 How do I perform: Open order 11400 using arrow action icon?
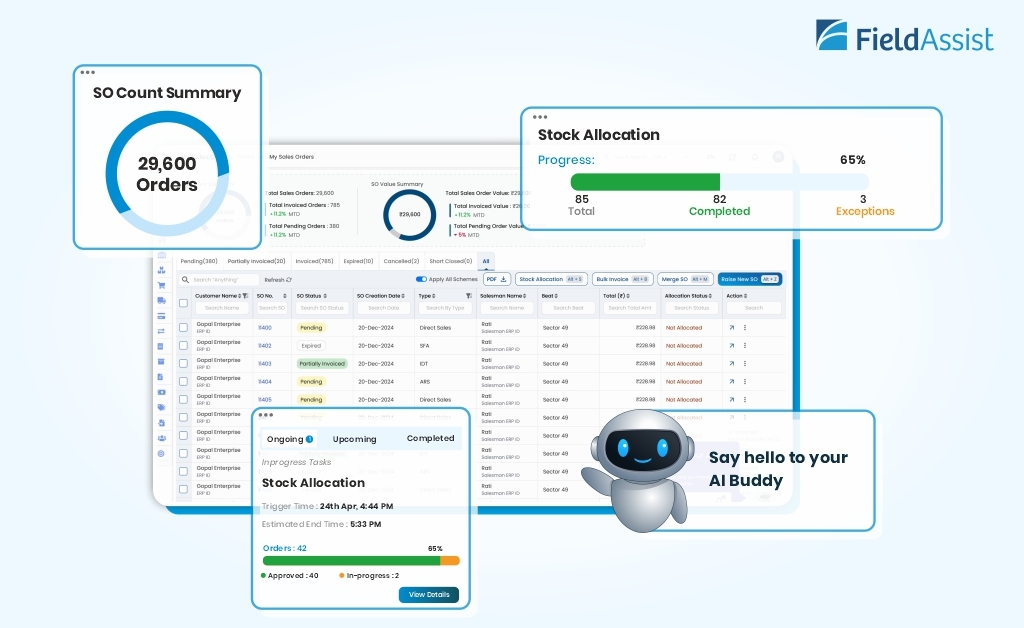(731, 328)
